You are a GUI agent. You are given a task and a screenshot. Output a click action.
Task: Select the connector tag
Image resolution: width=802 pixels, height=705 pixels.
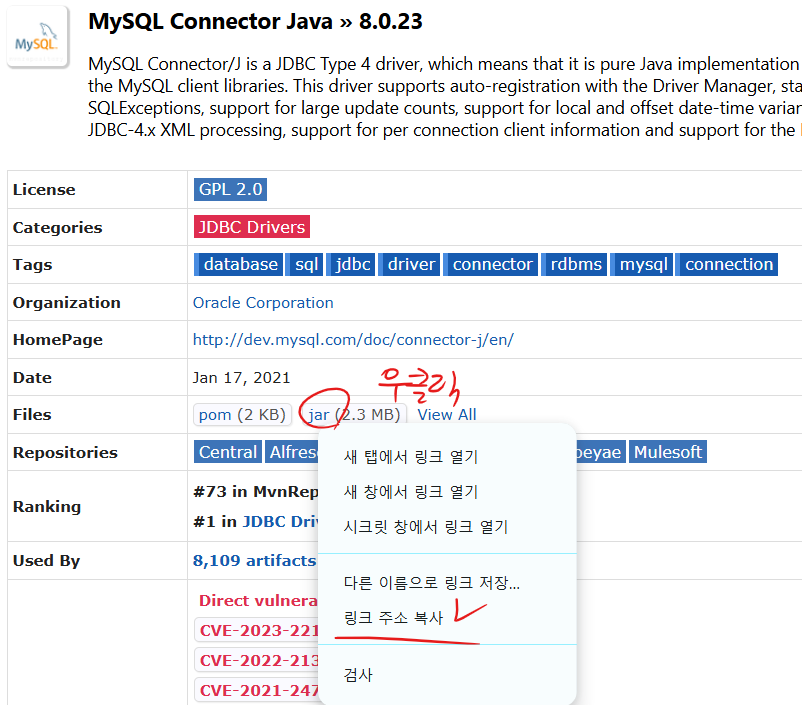(x=491, y=265)
